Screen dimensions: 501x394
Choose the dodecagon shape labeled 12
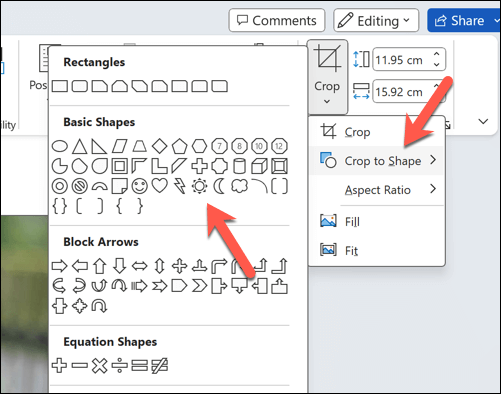(279, 146)
